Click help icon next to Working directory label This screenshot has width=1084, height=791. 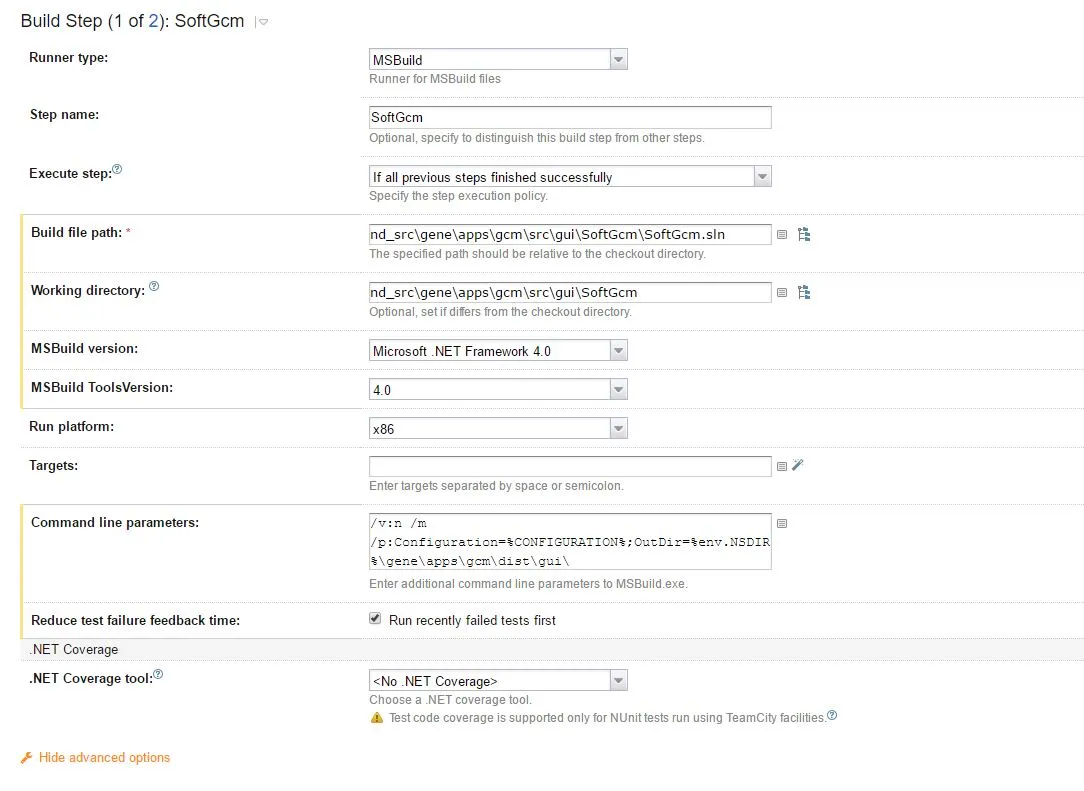click(154, 287)
